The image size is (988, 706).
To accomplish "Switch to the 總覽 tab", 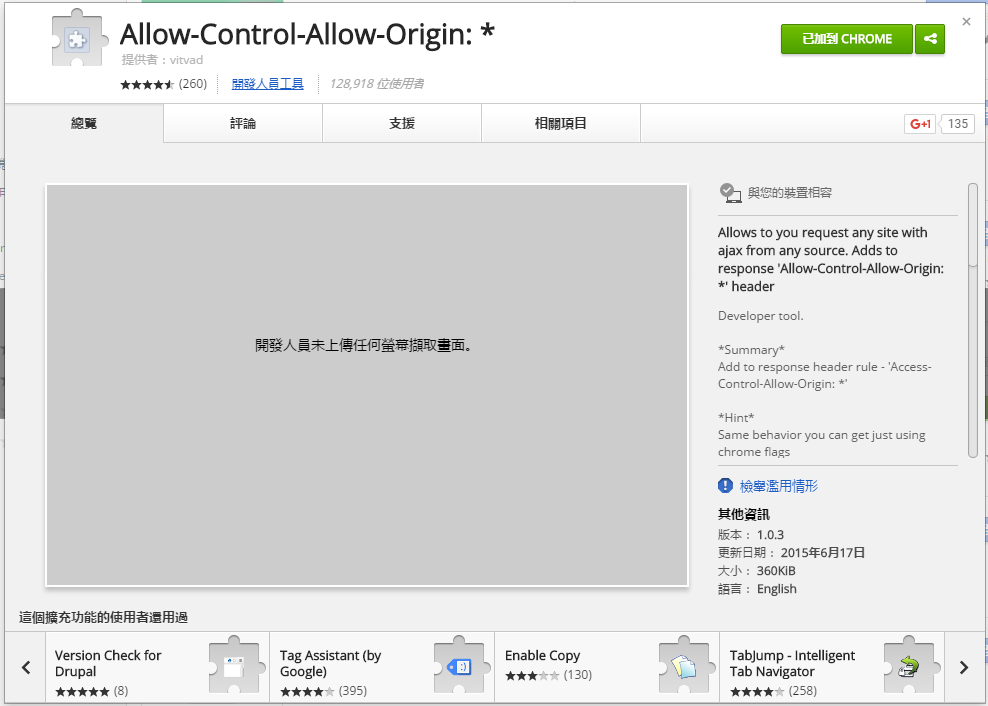I will click(84, 124).
